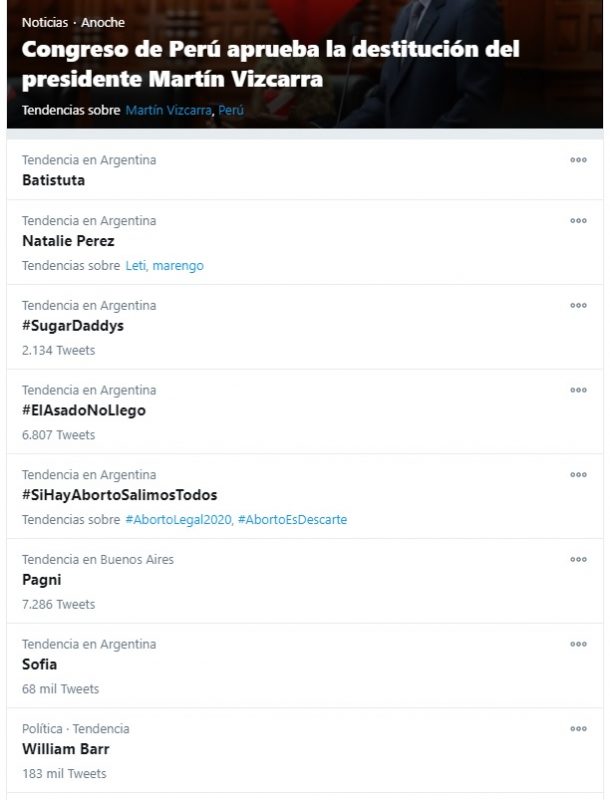Select the #SugarDaddys trending hashtag
This screenshot has height=800, width=610.
click(x=73, y=326)
